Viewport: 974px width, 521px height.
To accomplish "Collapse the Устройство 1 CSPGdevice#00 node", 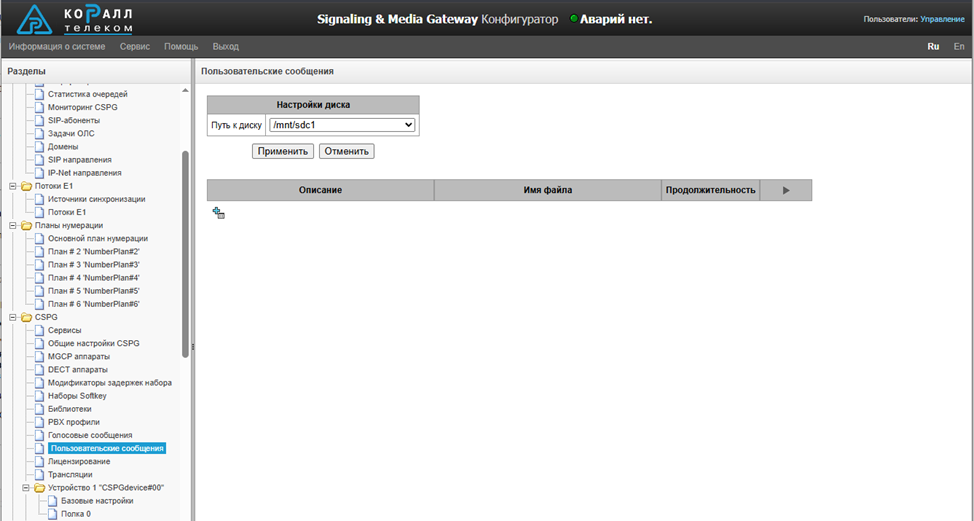I will (26, 488).
